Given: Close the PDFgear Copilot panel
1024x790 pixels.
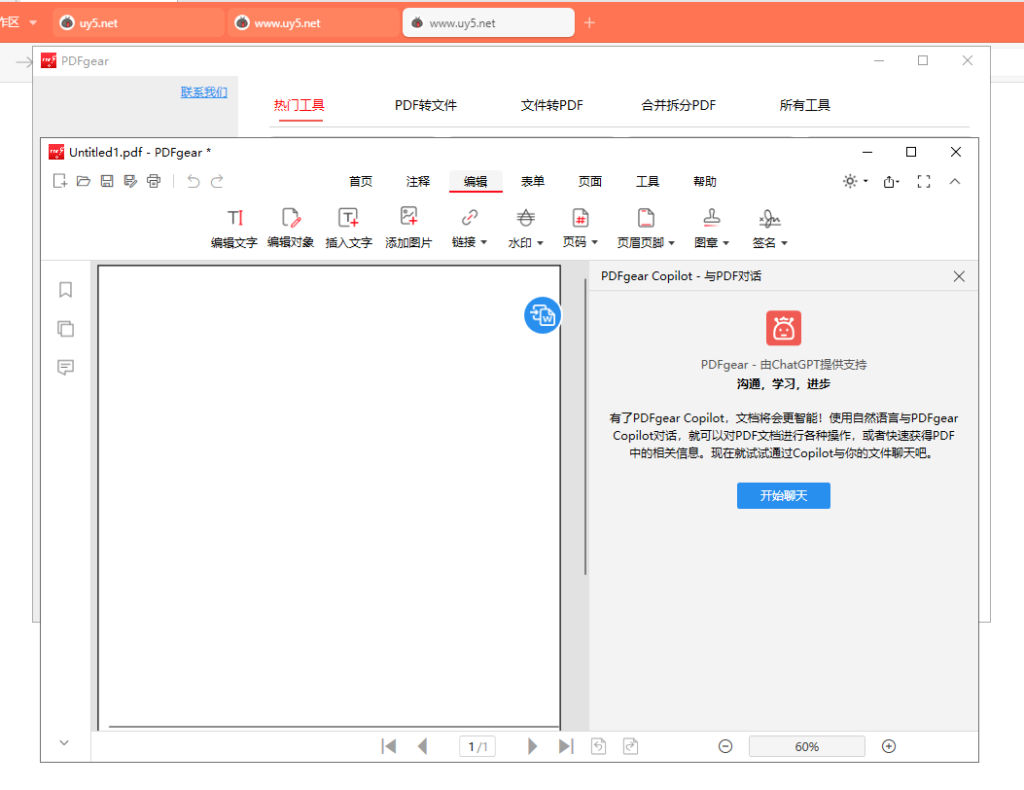Looking at the screenshot, I should click(x=959, y=276).
